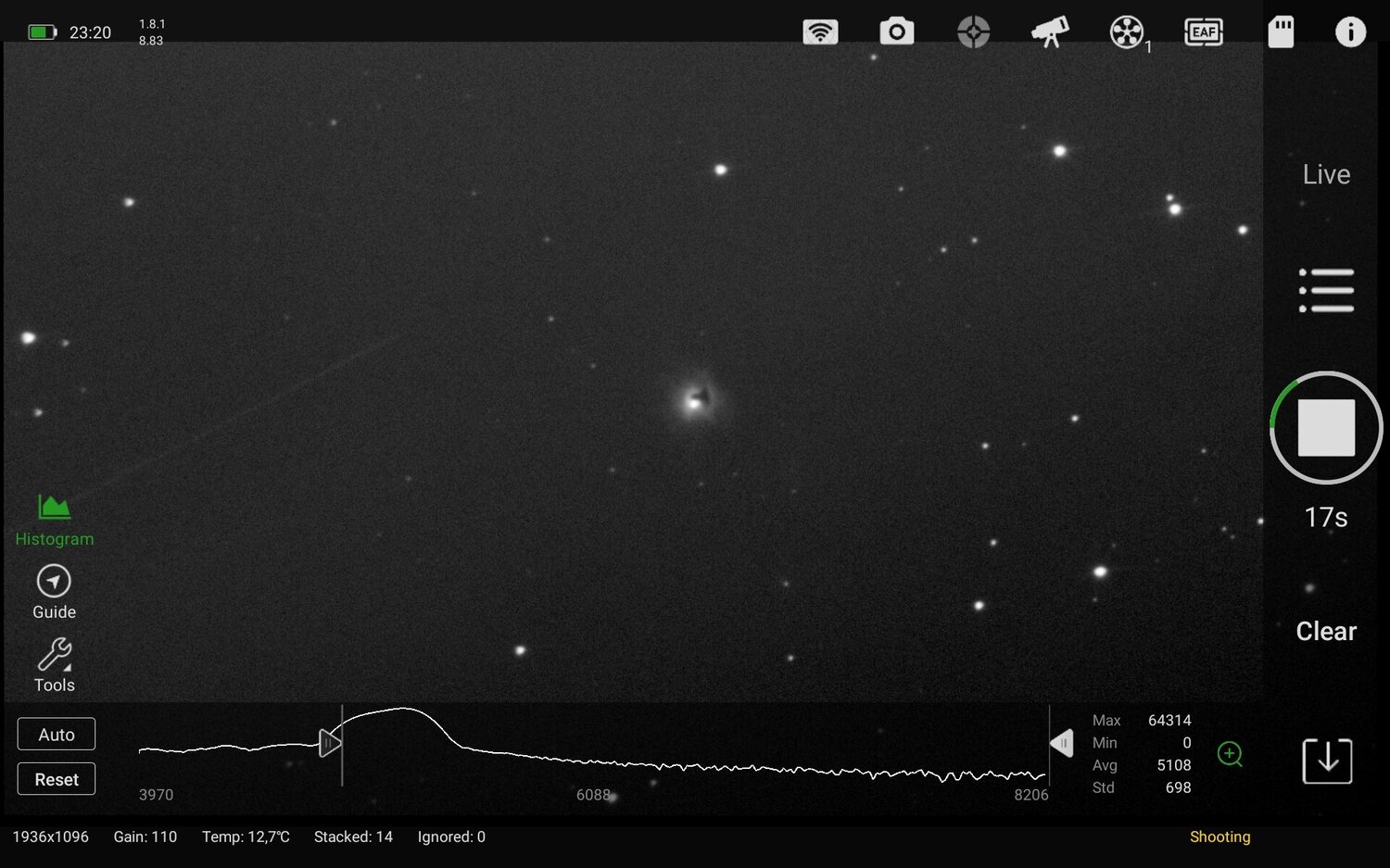
Task: Apply Auto stretch to the histogram
Action: pos(56,734)
